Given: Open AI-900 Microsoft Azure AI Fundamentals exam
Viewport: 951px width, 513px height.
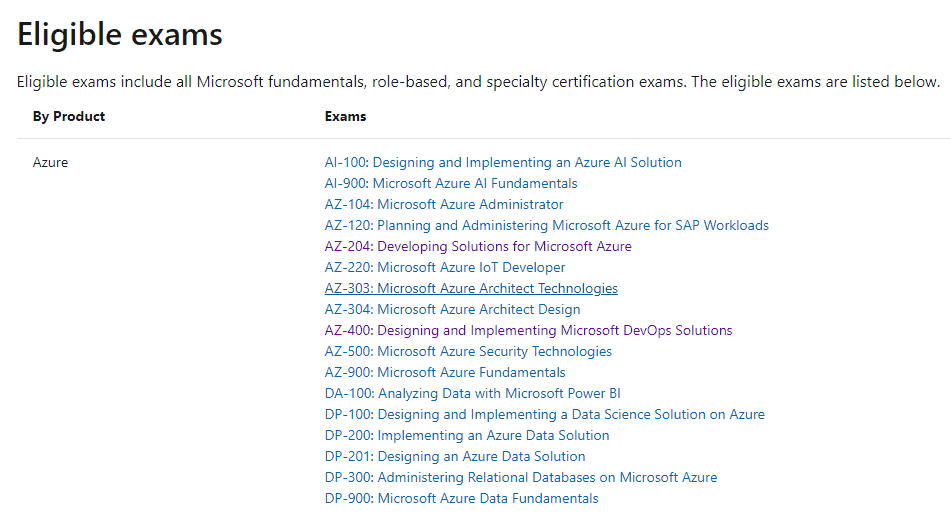Looking at the screenshot, I should pos(451,183).
